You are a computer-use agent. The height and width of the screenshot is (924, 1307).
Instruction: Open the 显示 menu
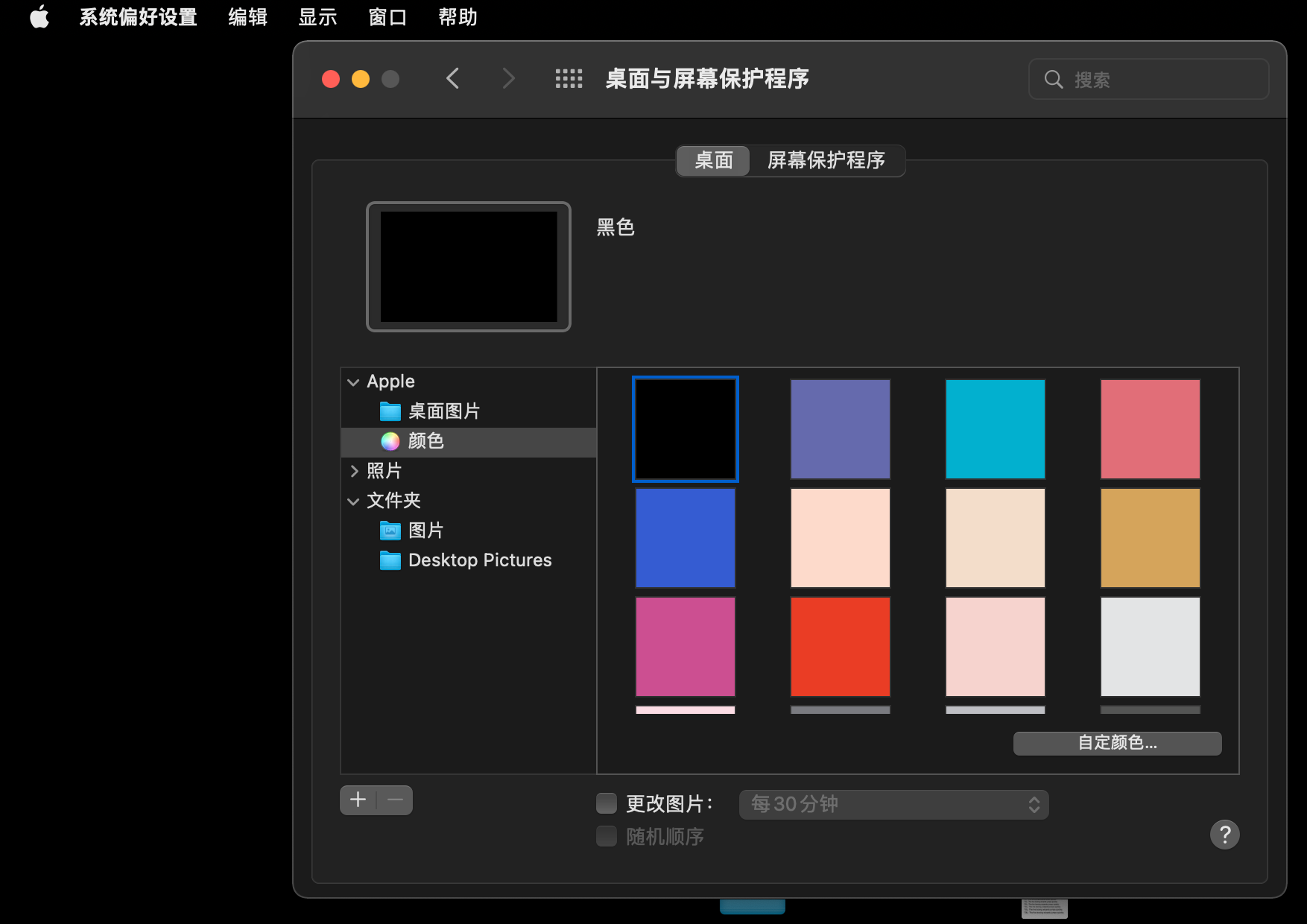(317, 16)
